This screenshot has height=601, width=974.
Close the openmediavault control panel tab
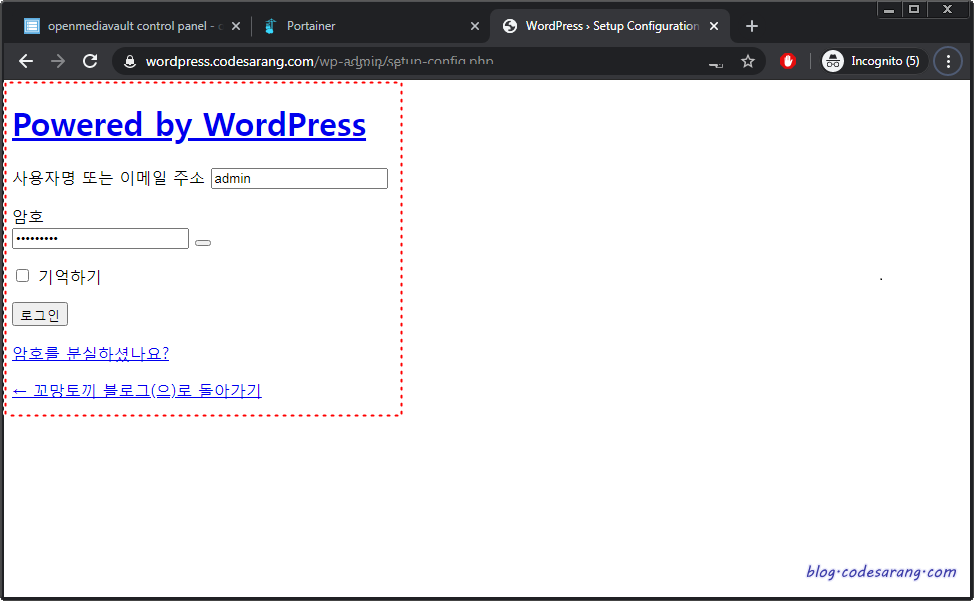point(236,26)
